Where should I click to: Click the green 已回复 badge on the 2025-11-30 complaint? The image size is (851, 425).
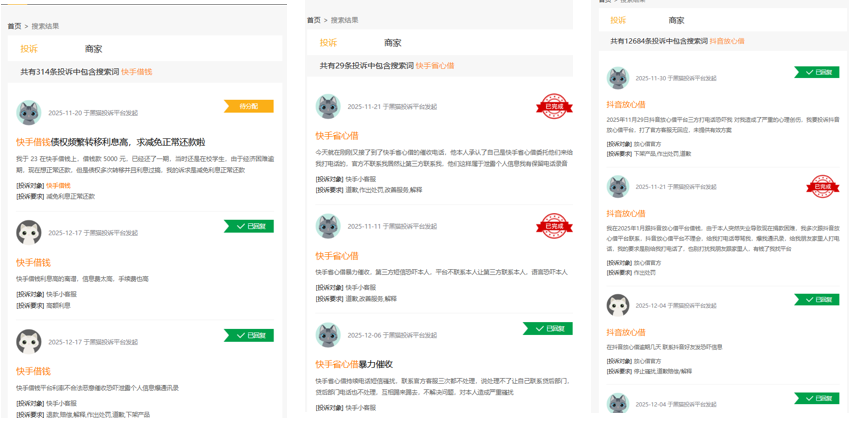[816, 72]
